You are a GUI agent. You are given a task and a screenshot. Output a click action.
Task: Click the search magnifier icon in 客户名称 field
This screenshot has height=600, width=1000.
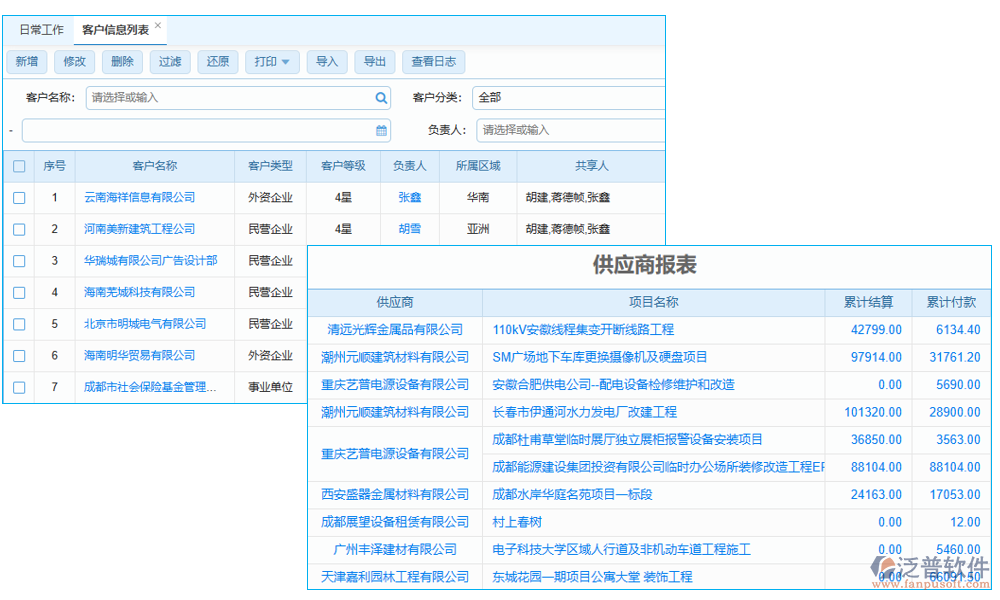[x=380, y=98]
